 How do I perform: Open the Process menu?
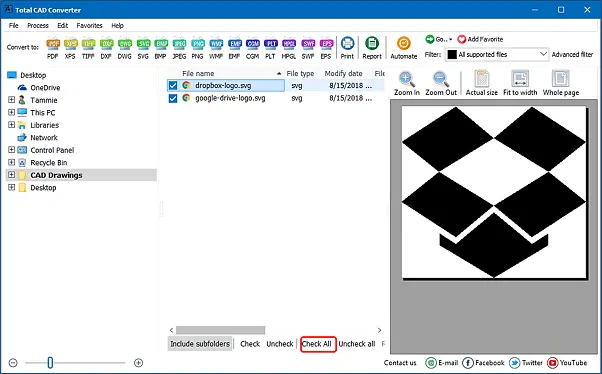click(38, 25)
